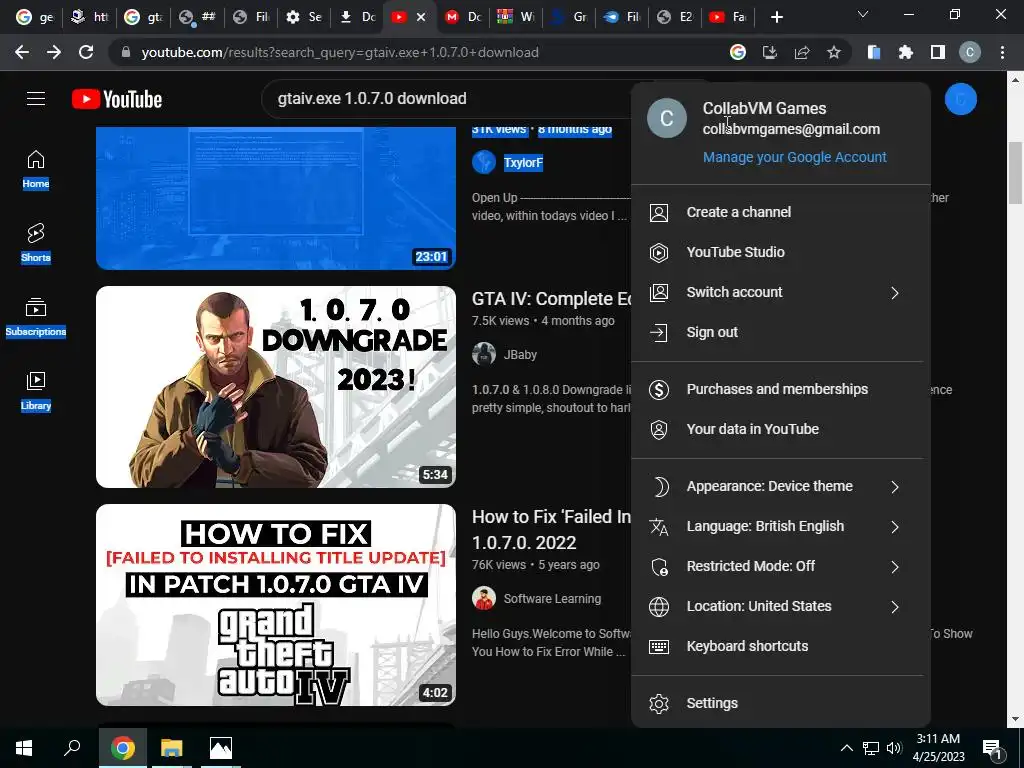Click the page vertical scrollbar thumb

coord(1015,172)
